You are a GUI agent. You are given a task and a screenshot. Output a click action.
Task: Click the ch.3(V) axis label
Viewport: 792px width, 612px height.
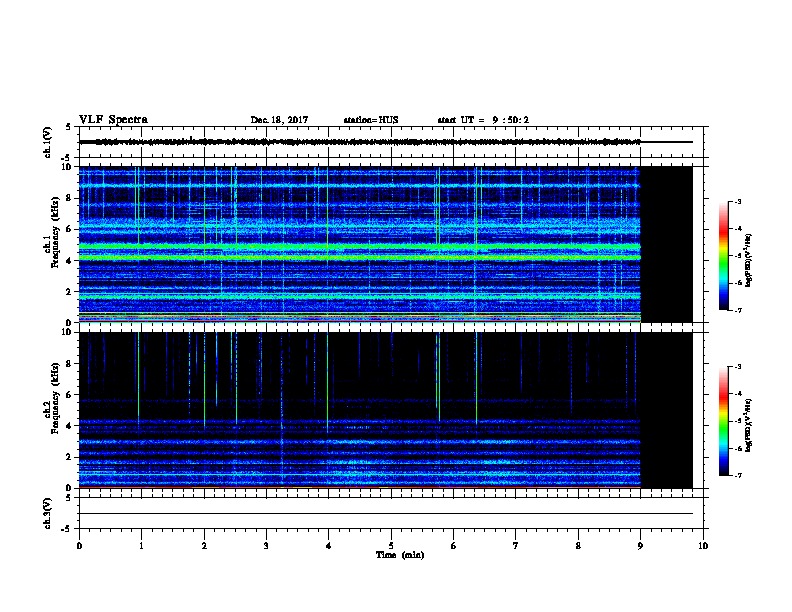click(48, 513)
